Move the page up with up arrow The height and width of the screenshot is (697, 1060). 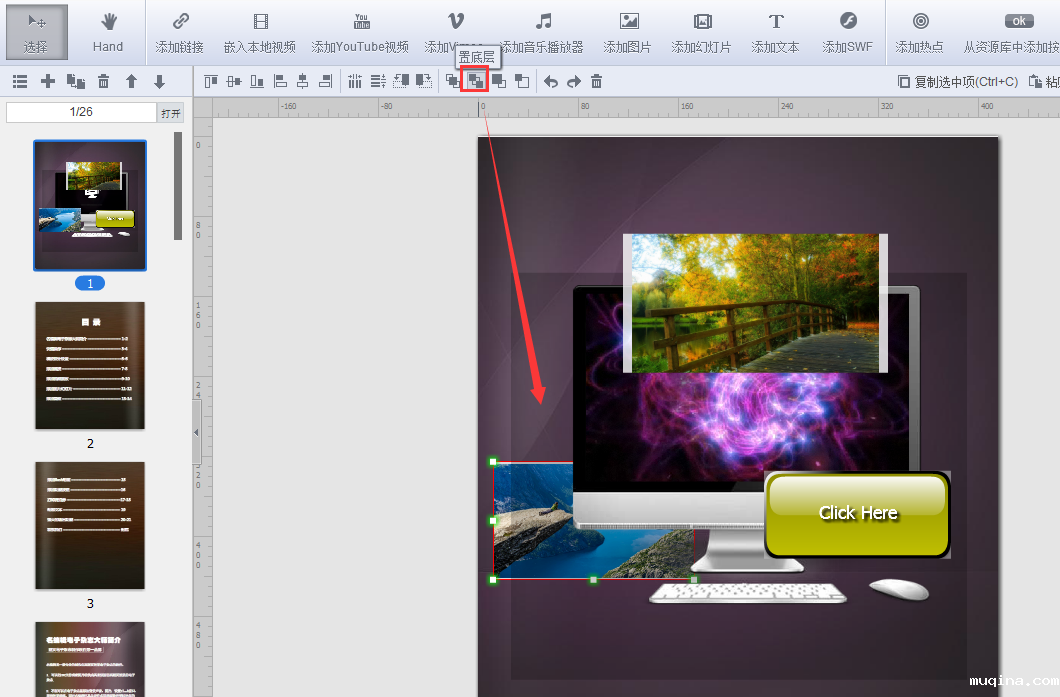tap(131, 82)
